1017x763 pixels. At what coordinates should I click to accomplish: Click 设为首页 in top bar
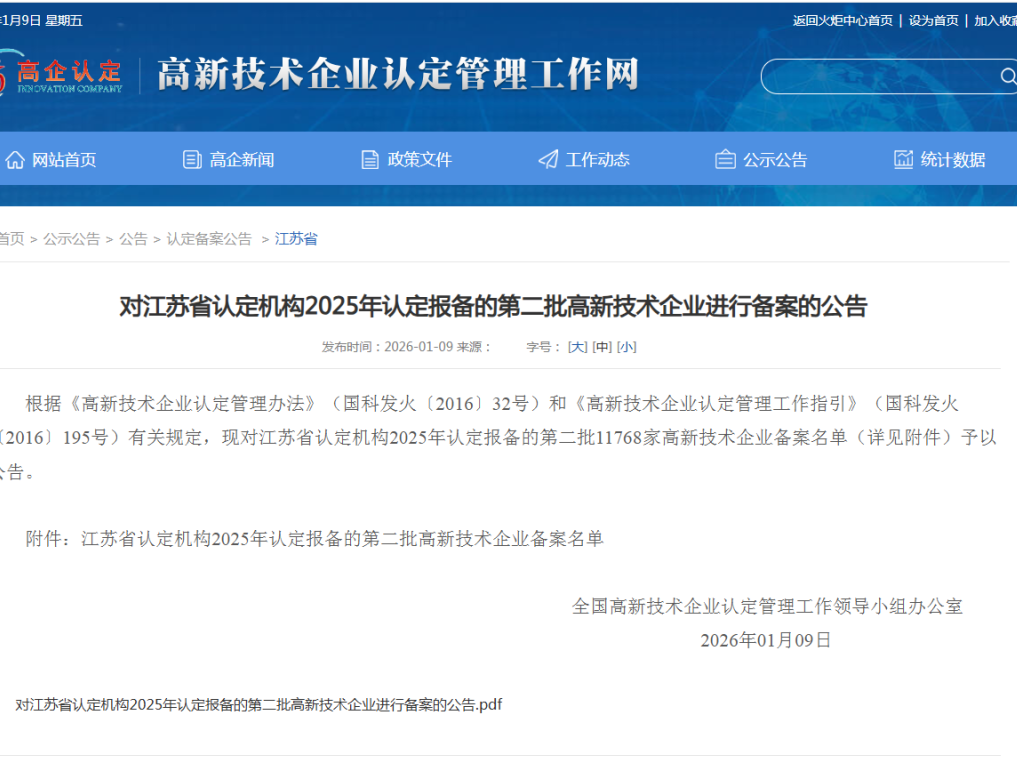(933, 21)
